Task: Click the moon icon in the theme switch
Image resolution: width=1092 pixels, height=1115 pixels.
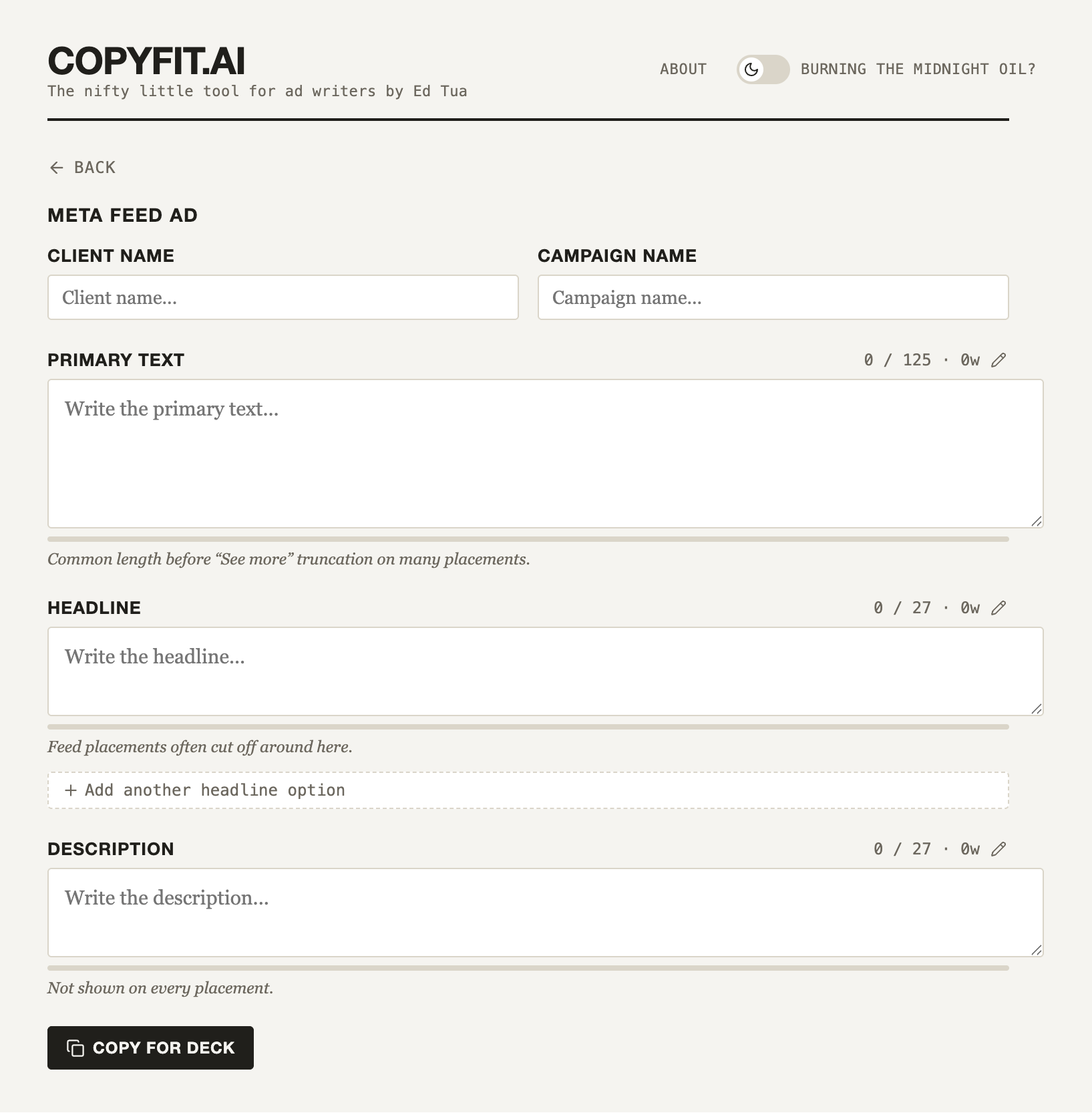Action: pyautogui.click(x=751, y=69)
